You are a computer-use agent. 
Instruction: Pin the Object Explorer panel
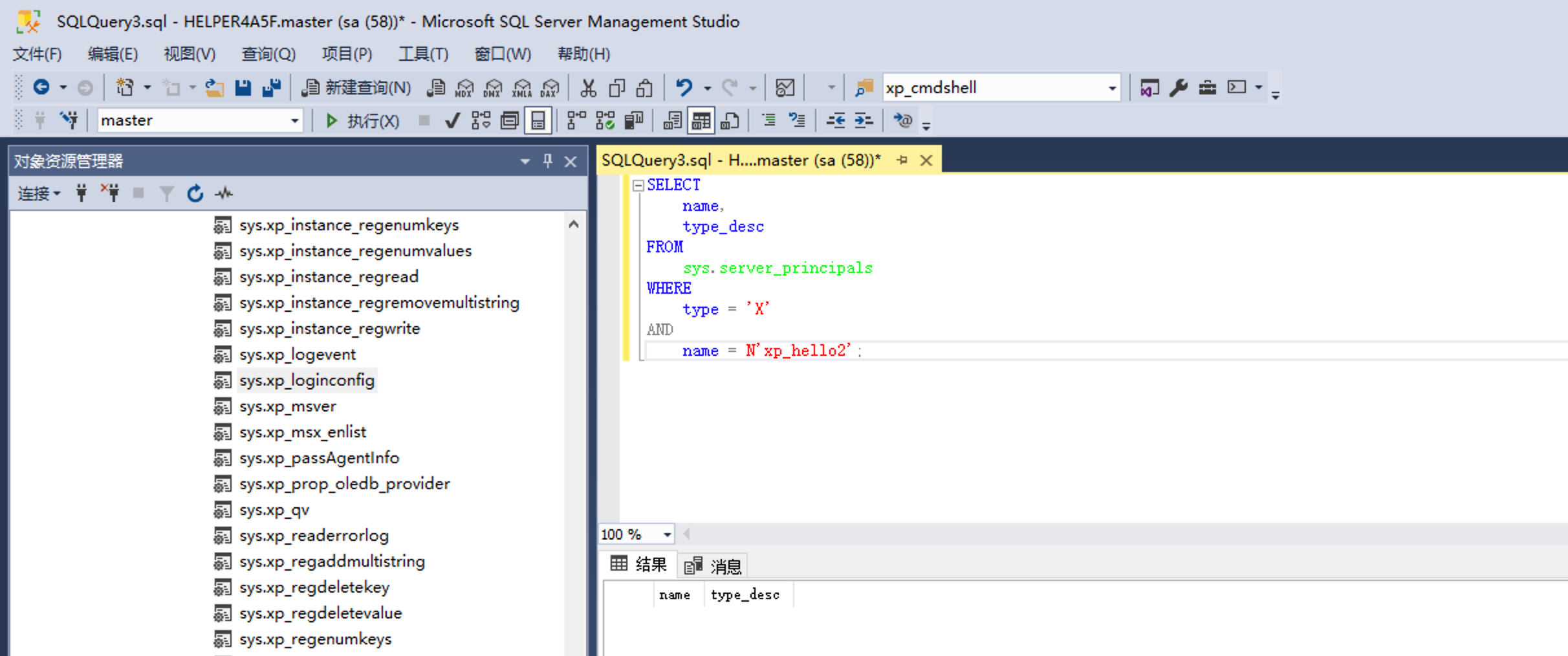[x=548, y=161]
